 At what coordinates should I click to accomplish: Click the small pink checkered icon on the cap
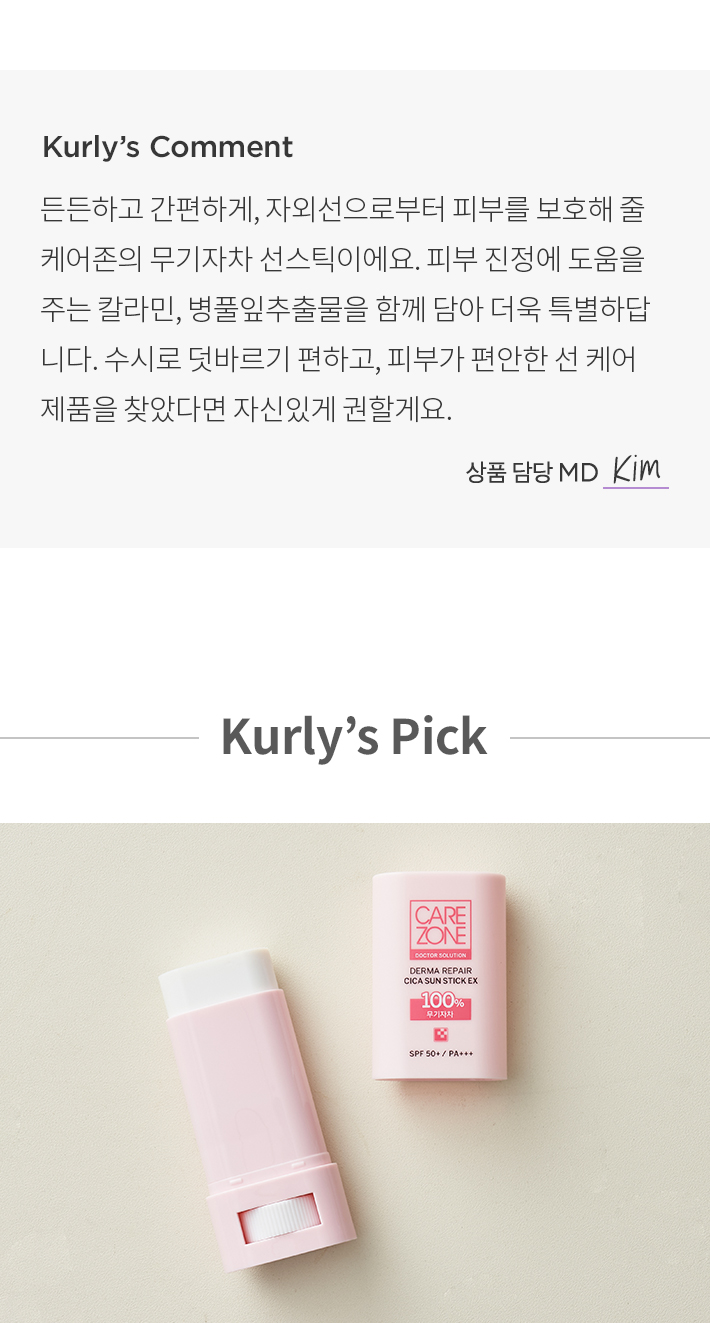[x=440, y=1035]
